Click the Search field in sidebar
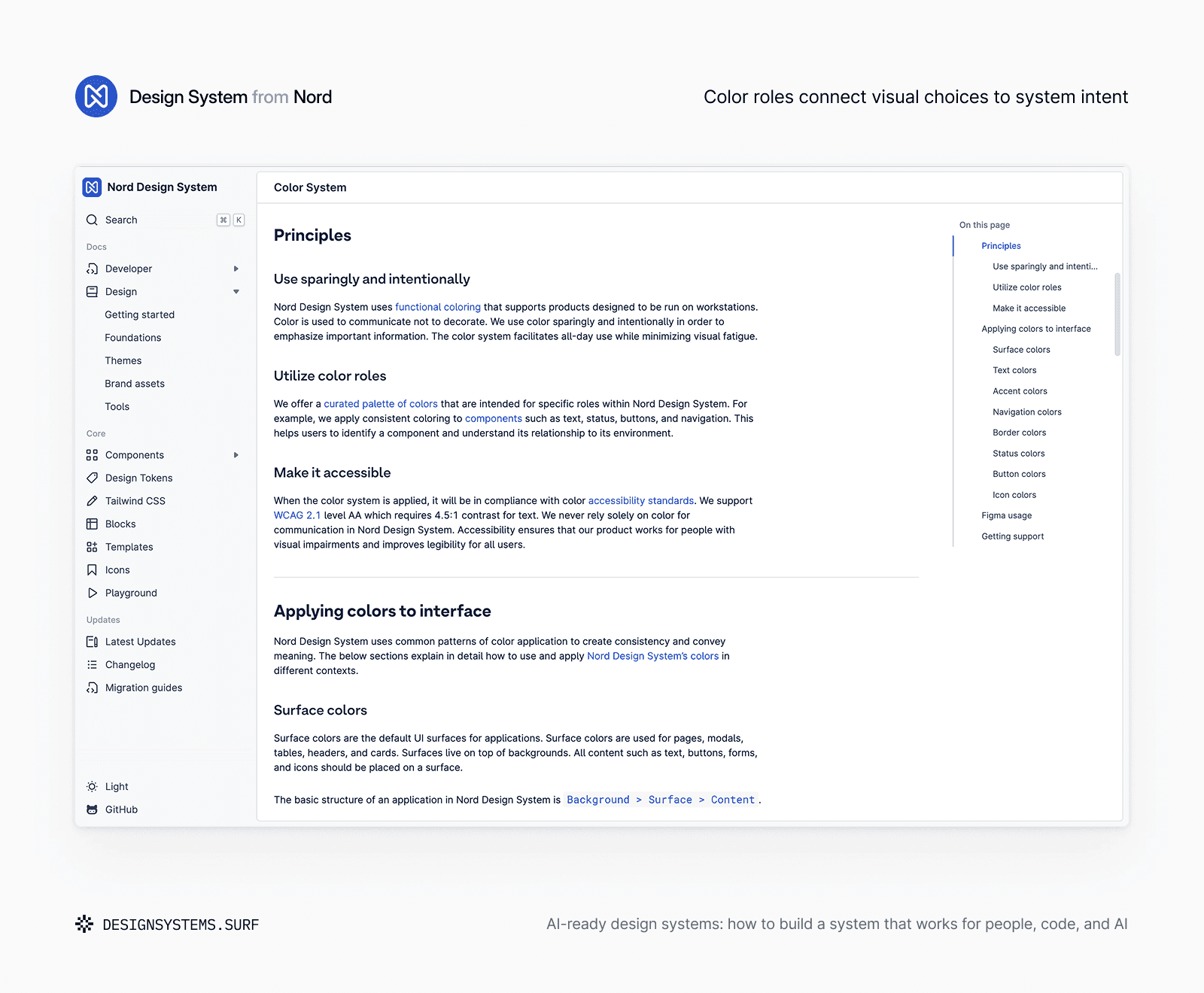 pos(165,220)
